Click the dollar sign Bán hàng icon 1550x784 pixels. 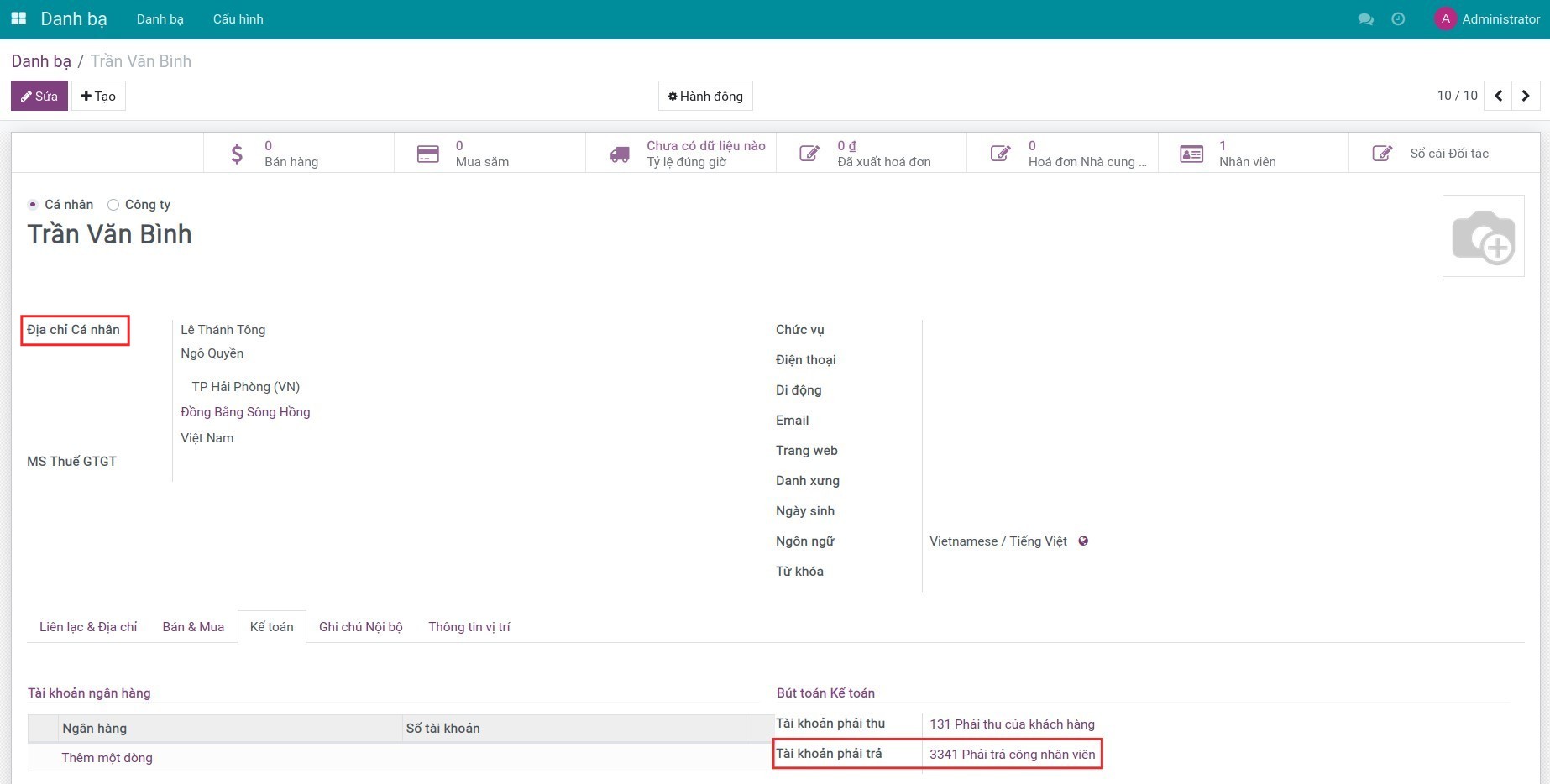coord(237,154)
